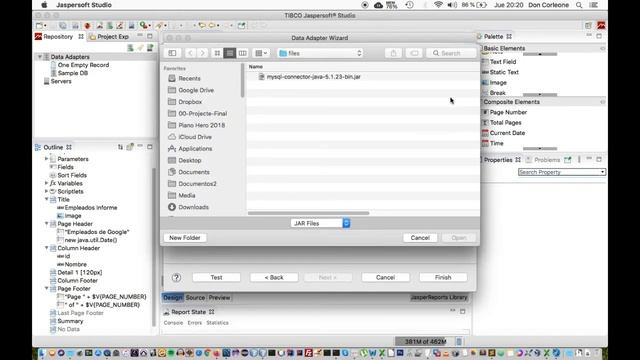Go forward in file dialog navigation
The image size is (640, 360).
[x=202, y=53]
